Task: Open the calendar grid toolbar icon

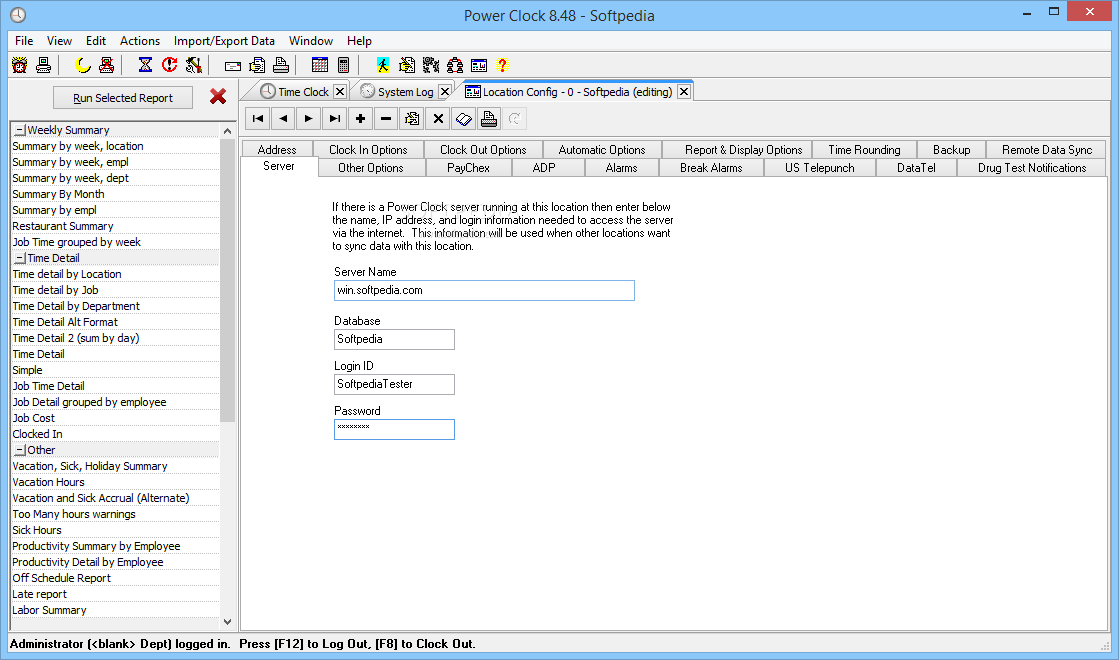Action: [320, 66]
